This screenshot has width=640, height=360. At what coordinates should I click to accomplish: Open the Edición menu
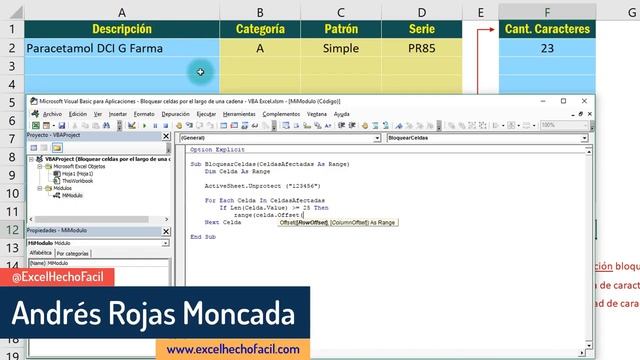coord(78,114)
